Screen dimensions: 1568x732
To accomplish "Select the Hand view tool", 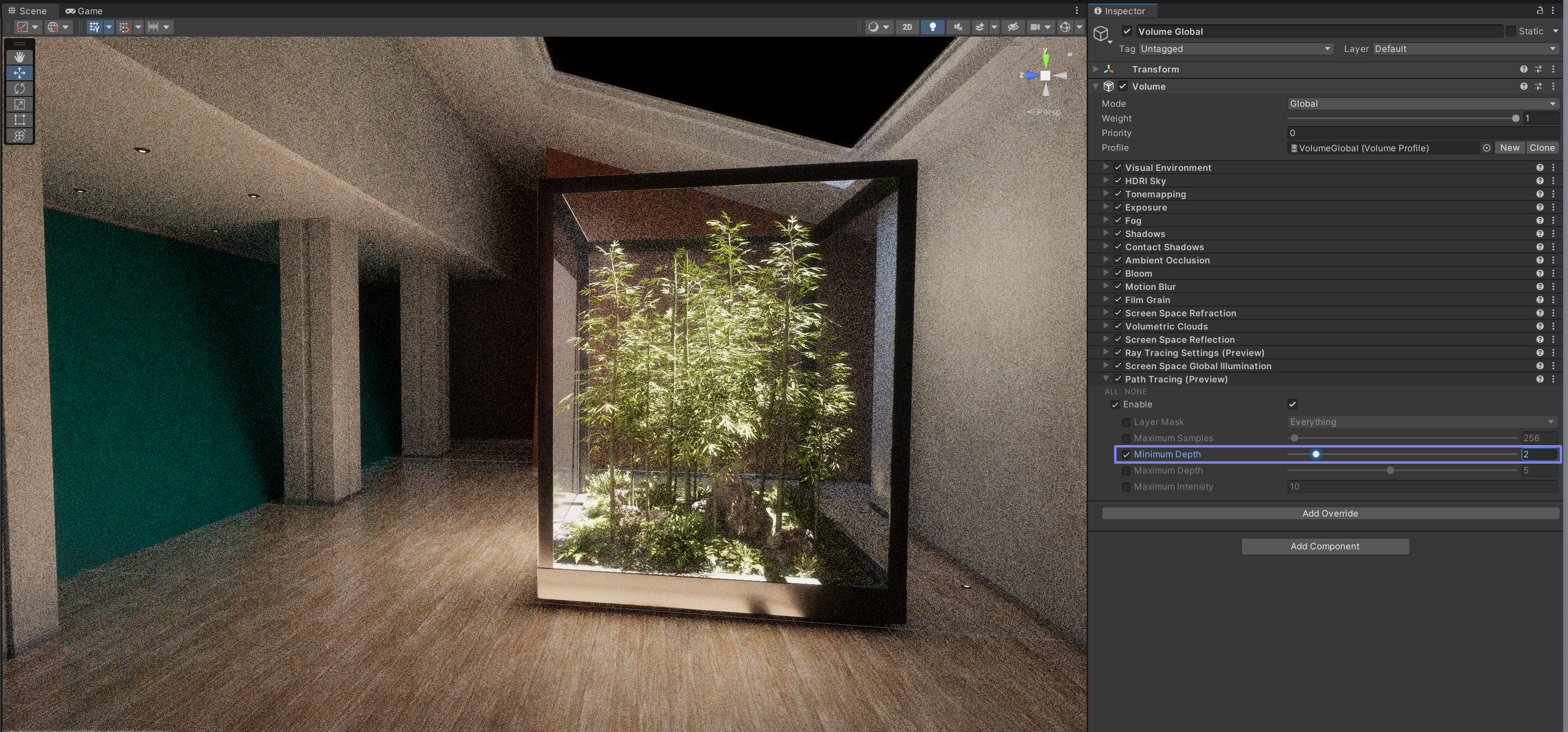I will point(20,57).
